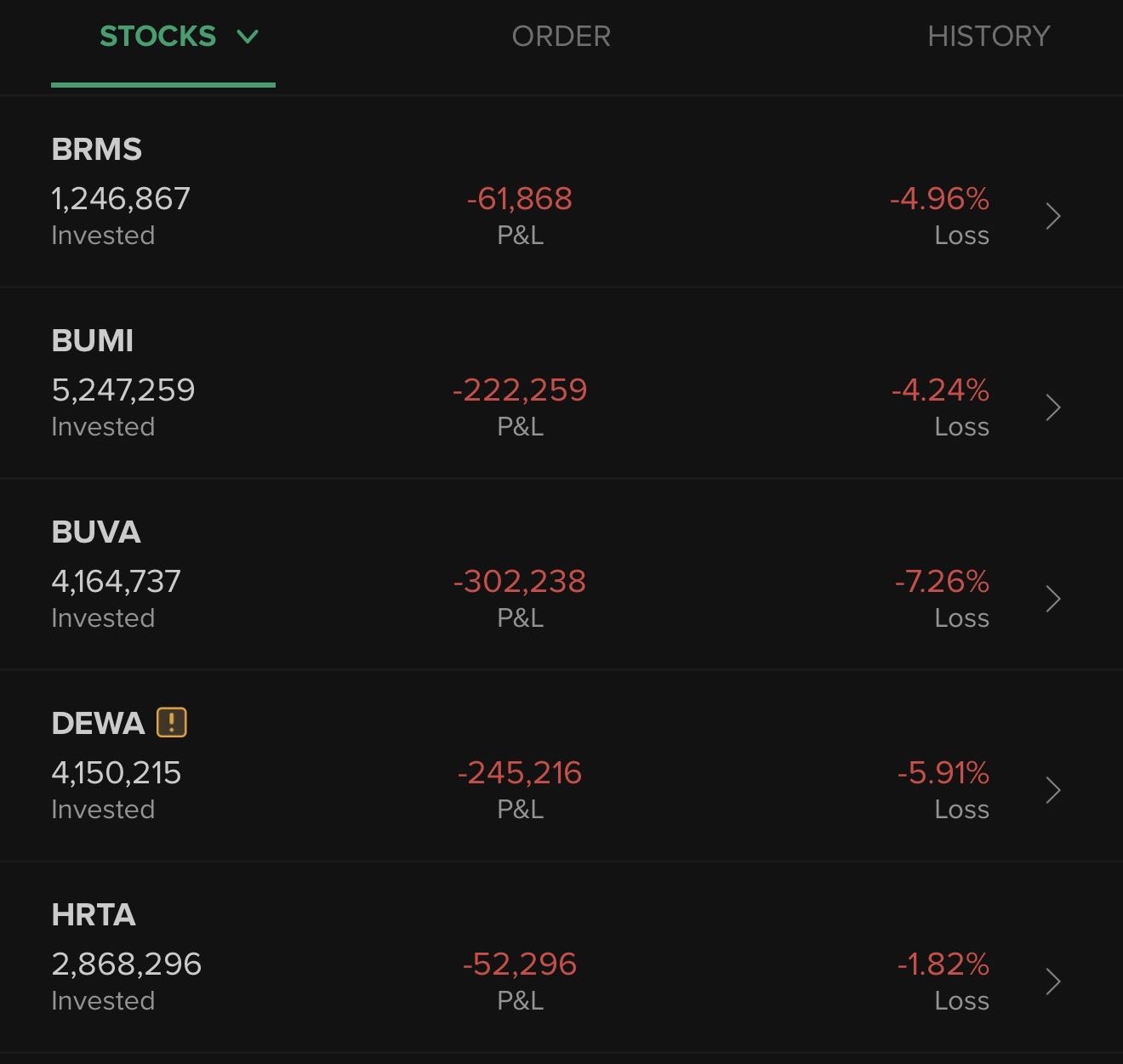Click the DEWA warning notice icon
Viewport: 1123px width, 1064px height.
coord(172,723)
